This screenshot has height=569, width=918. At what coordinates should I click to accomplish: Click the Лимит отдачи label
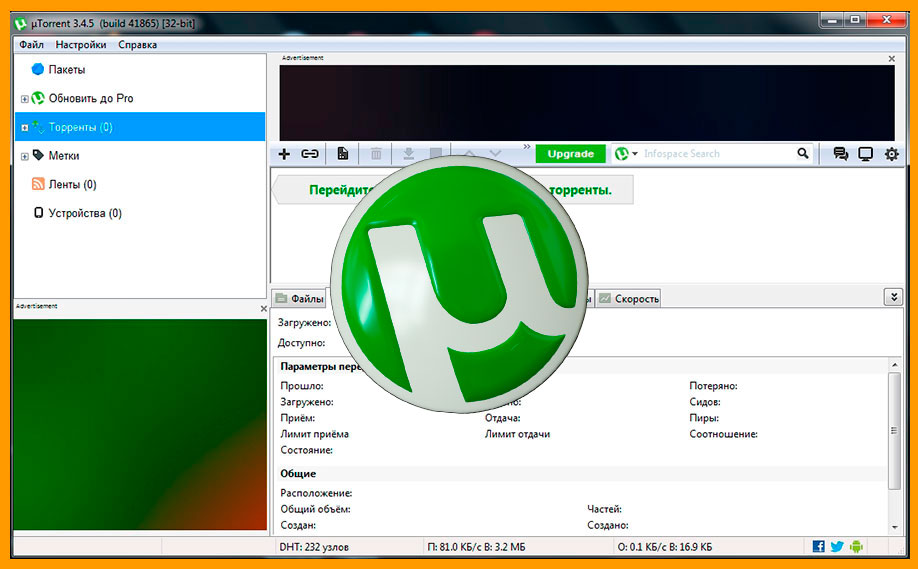[x=517, y=434]
